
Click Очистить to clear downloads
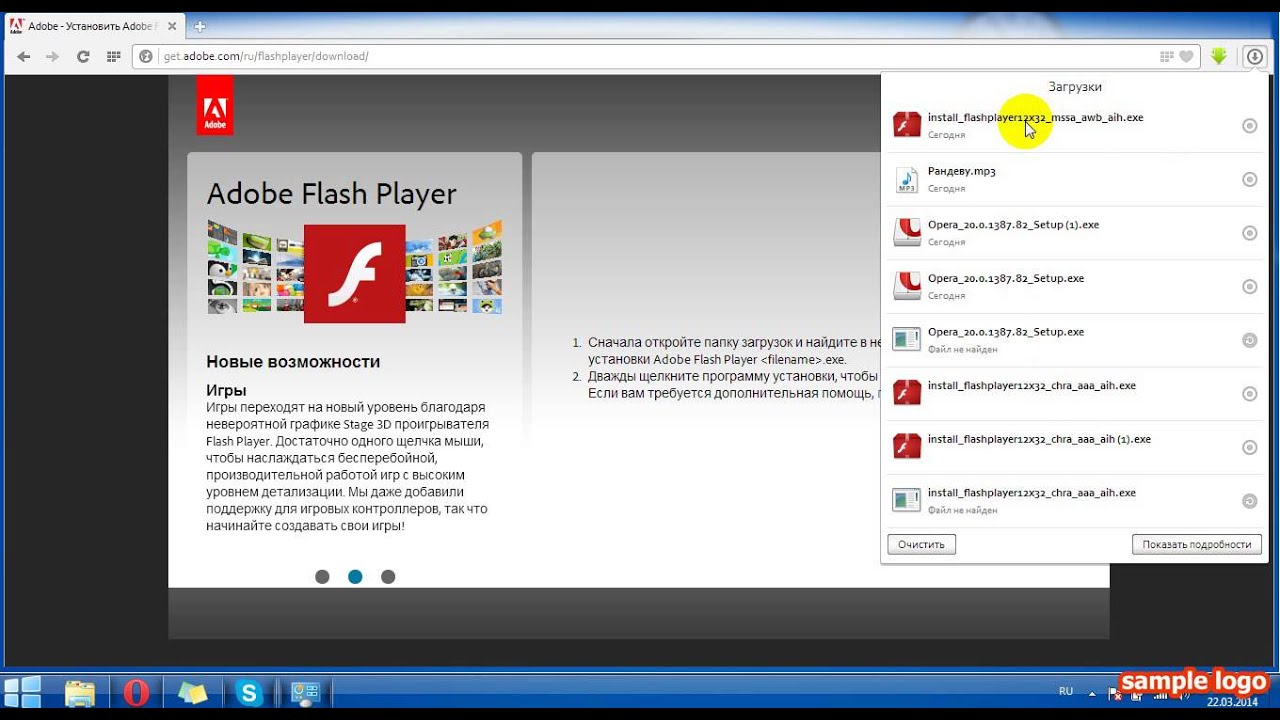tap(921, 544)
